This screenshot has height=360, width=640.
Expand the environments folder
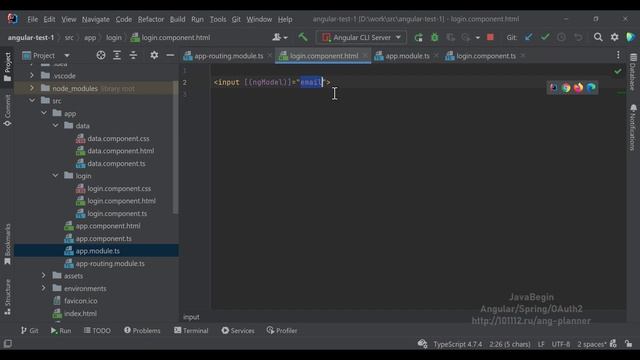coord(44,288)
